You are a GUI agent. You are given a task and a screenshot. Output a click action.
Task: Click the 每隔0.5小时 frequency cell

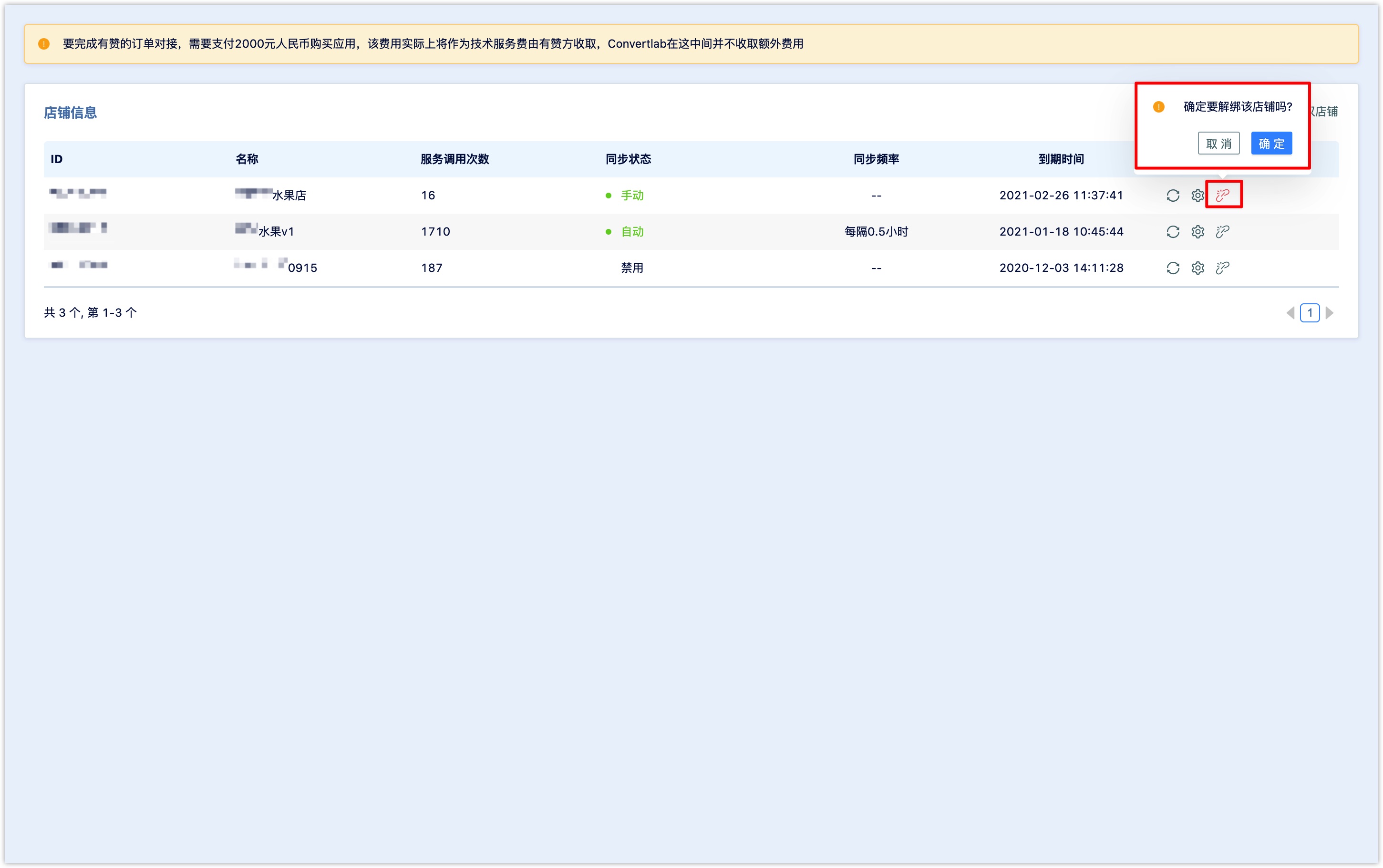coord(876,232)
